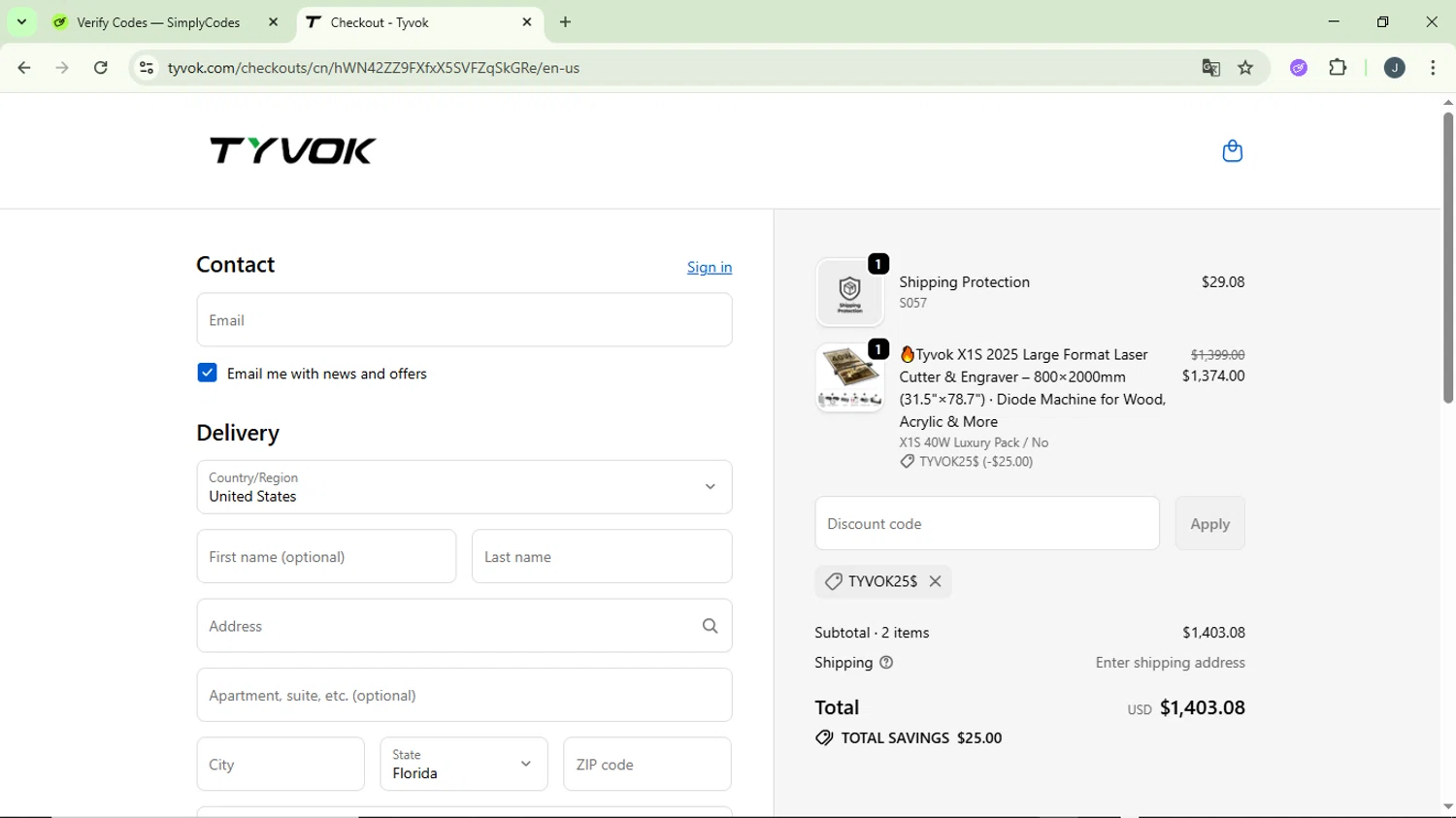The image size is (1456, 818).
Task: Click the shipping help question mark icon
Action: (886, 663)
